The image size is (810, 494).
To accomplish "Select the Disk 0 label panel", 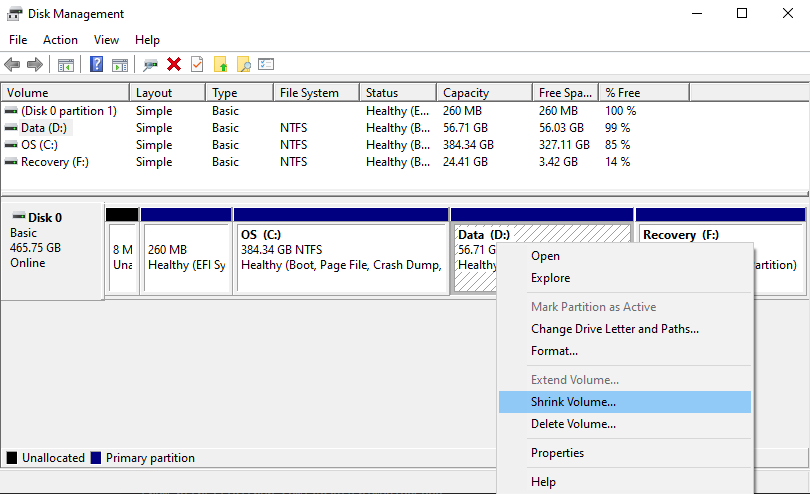I will [52, 251].
